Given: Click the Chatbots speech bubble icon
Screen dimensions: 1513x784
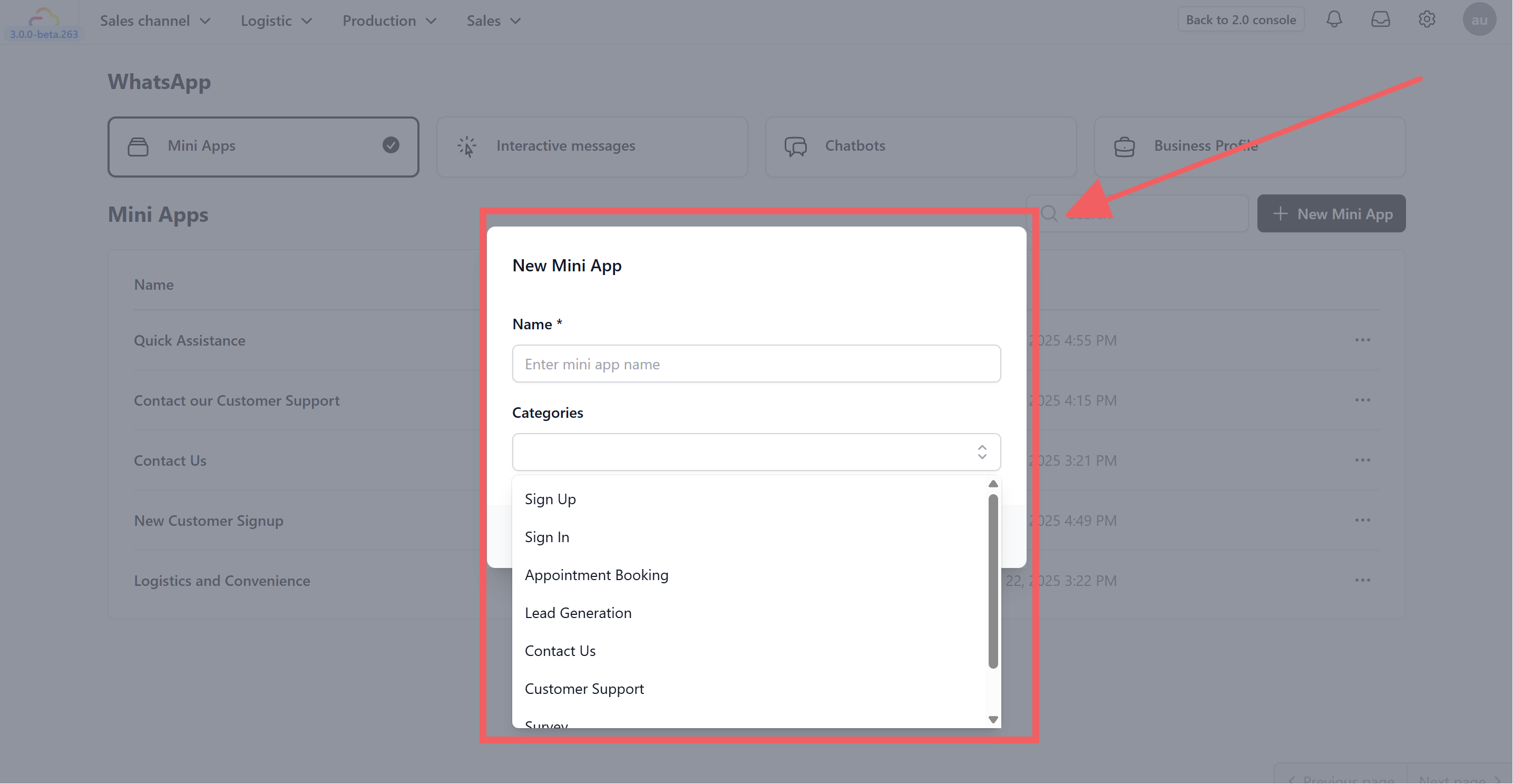Looking at the screenshot, I should pos(796,146).
